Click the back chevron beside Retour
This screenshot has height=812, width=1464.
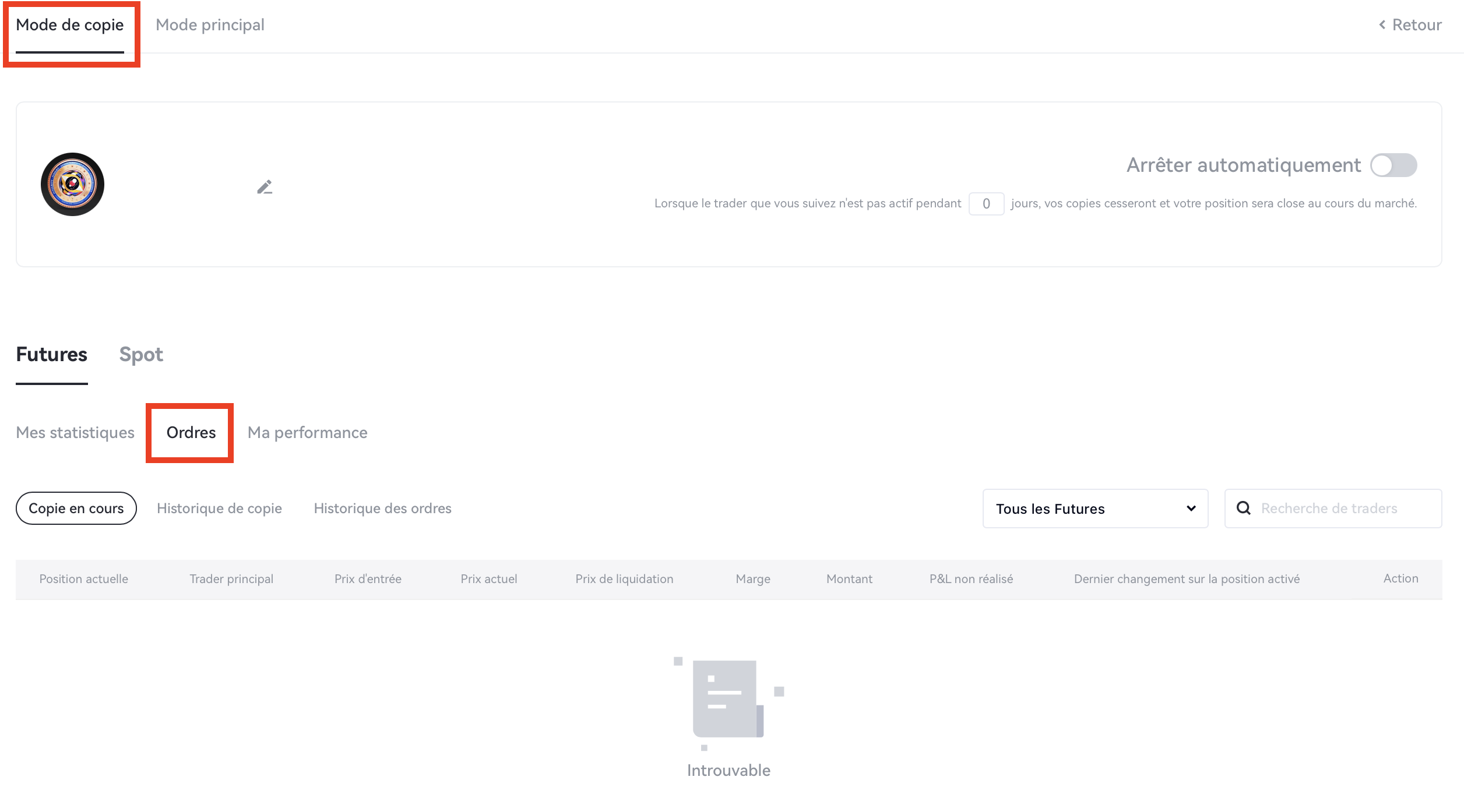1382,24
